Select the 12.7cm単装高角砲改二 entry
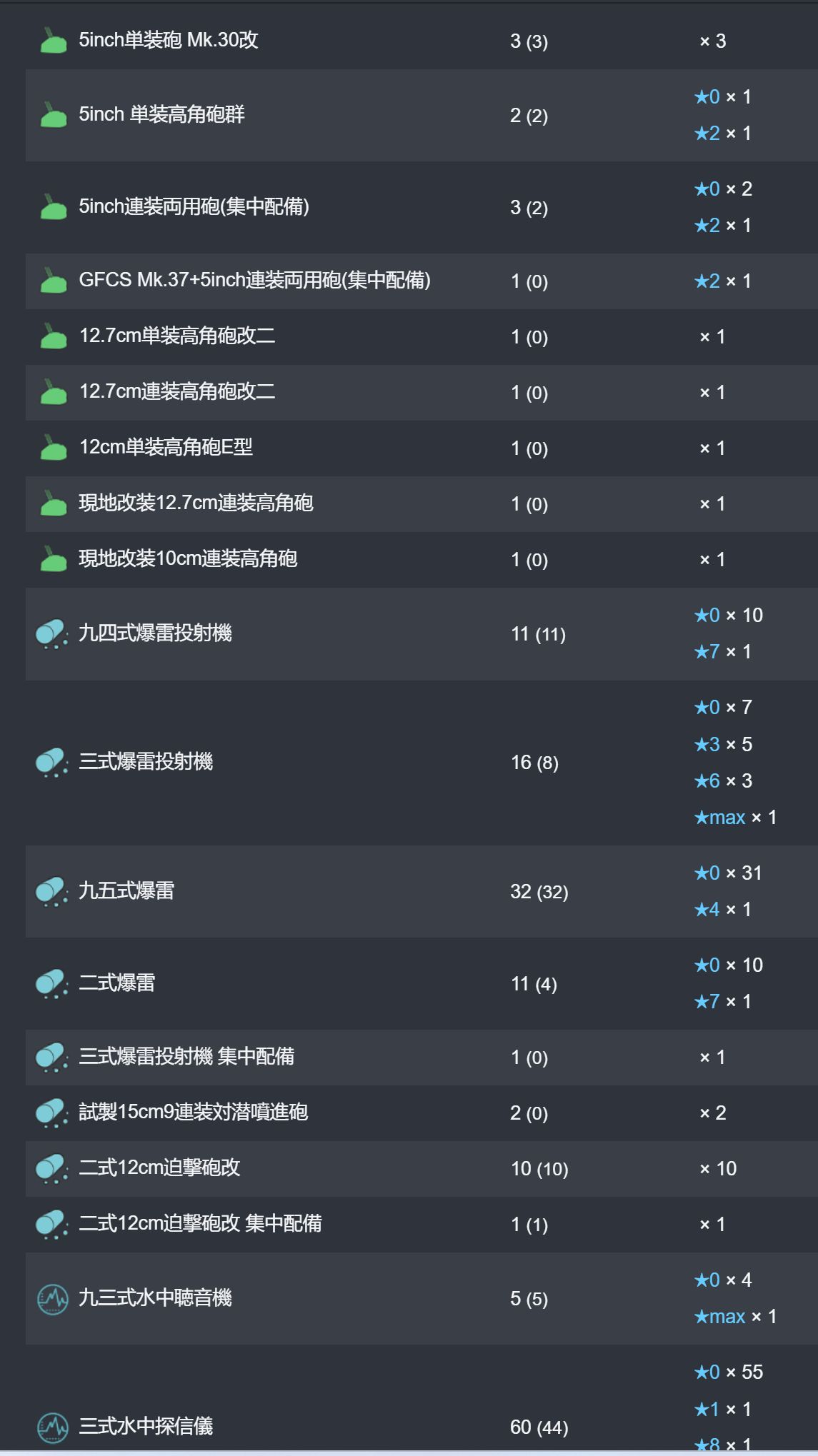 (x=177, y=336)
